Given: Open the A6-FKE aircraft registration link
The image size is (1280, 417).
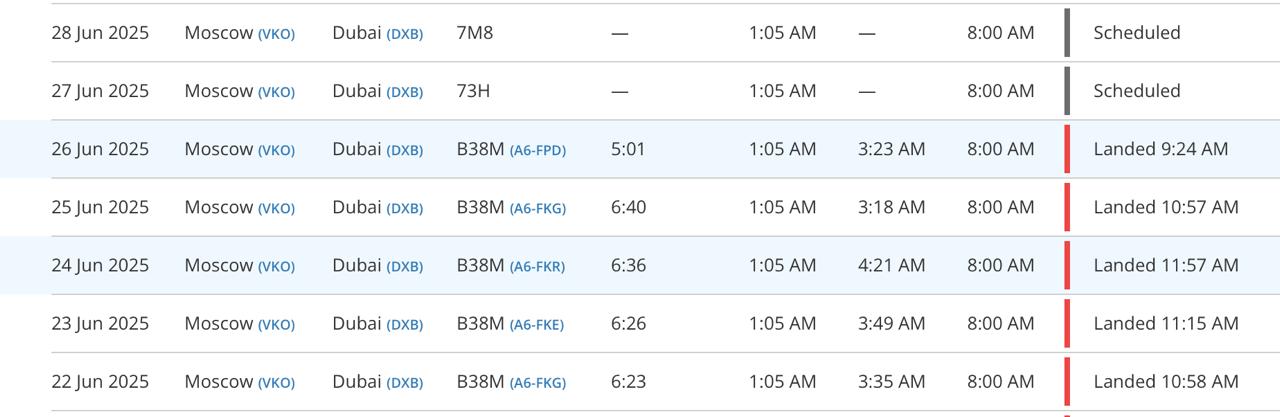Looking at the screenshot, I should pos(537,324).
